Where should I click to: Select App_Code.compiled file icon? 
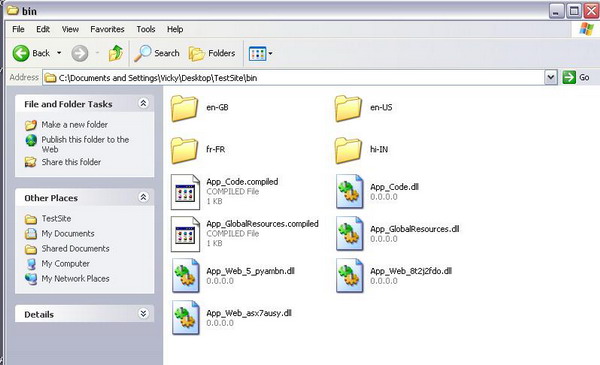pos(185,192)
